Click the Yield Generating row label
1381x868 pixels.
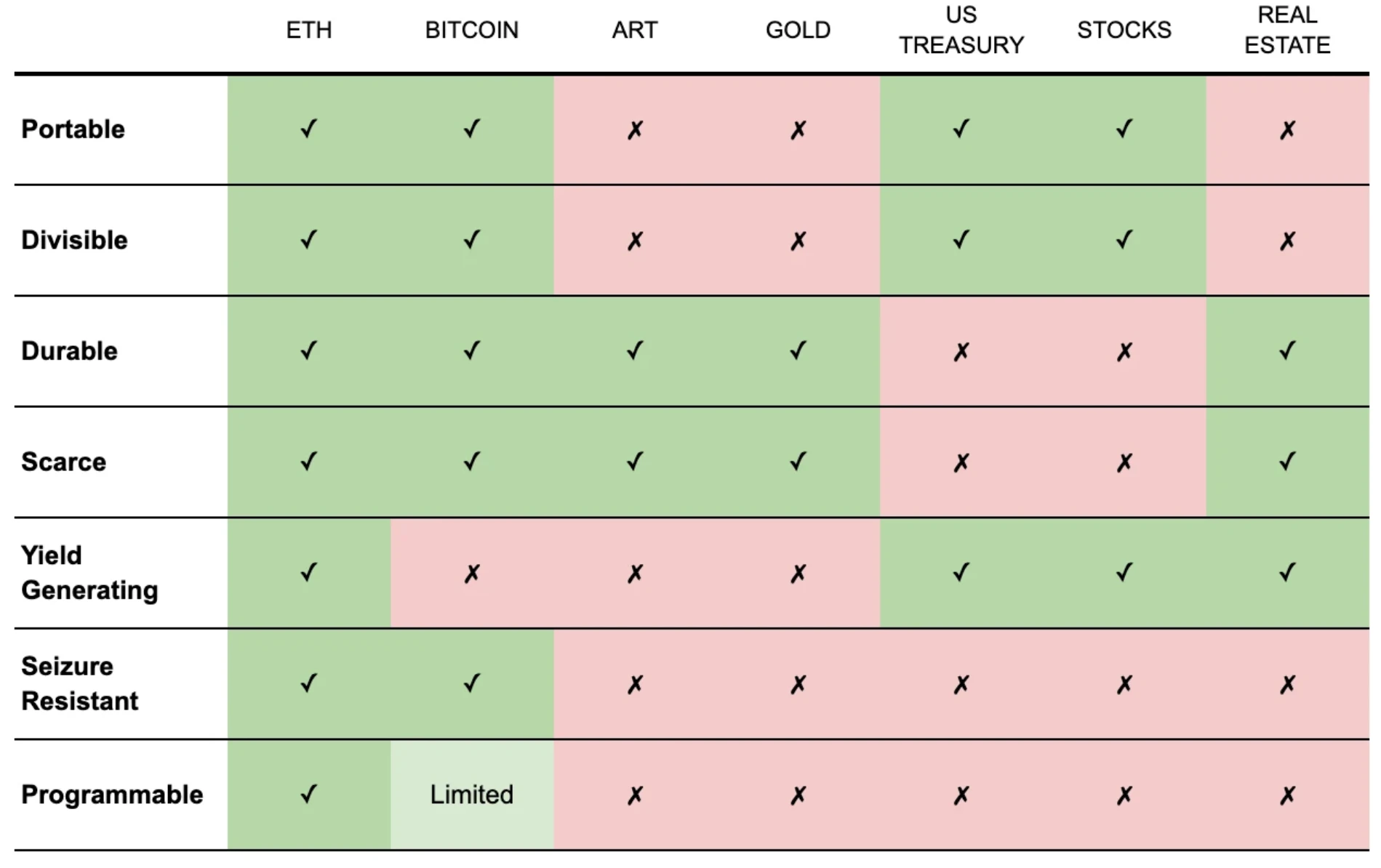point(89,573)
